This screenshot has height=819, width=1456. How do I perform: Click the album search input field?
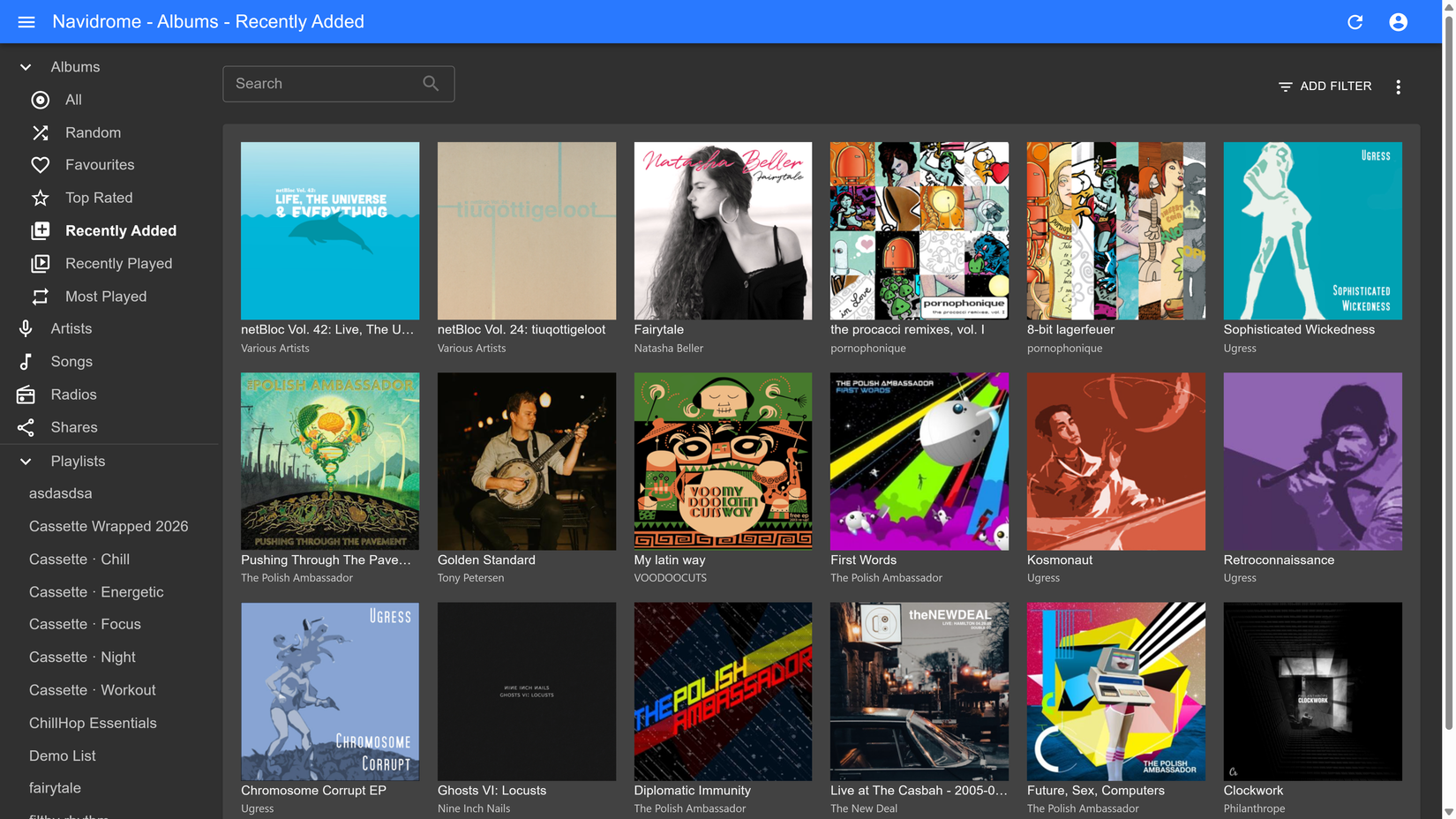coord(339,84)
